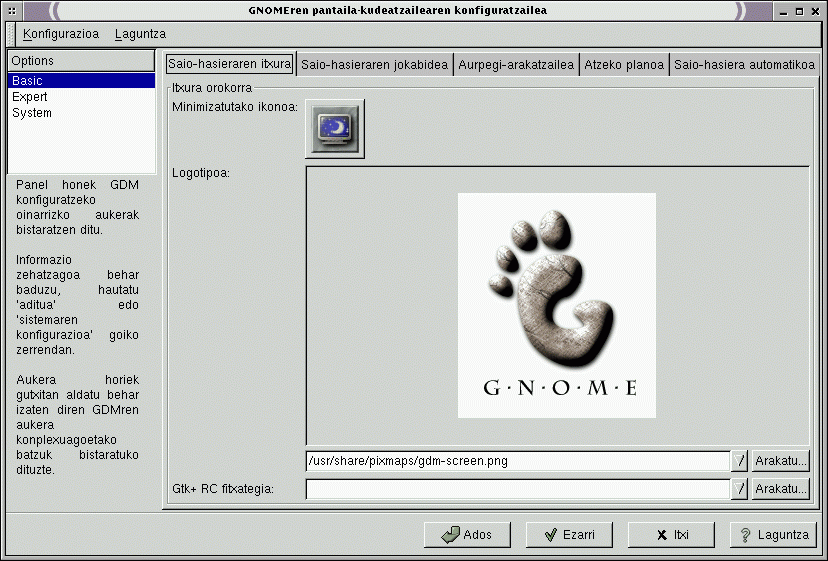Click the Ados button

tap(467, 535)
